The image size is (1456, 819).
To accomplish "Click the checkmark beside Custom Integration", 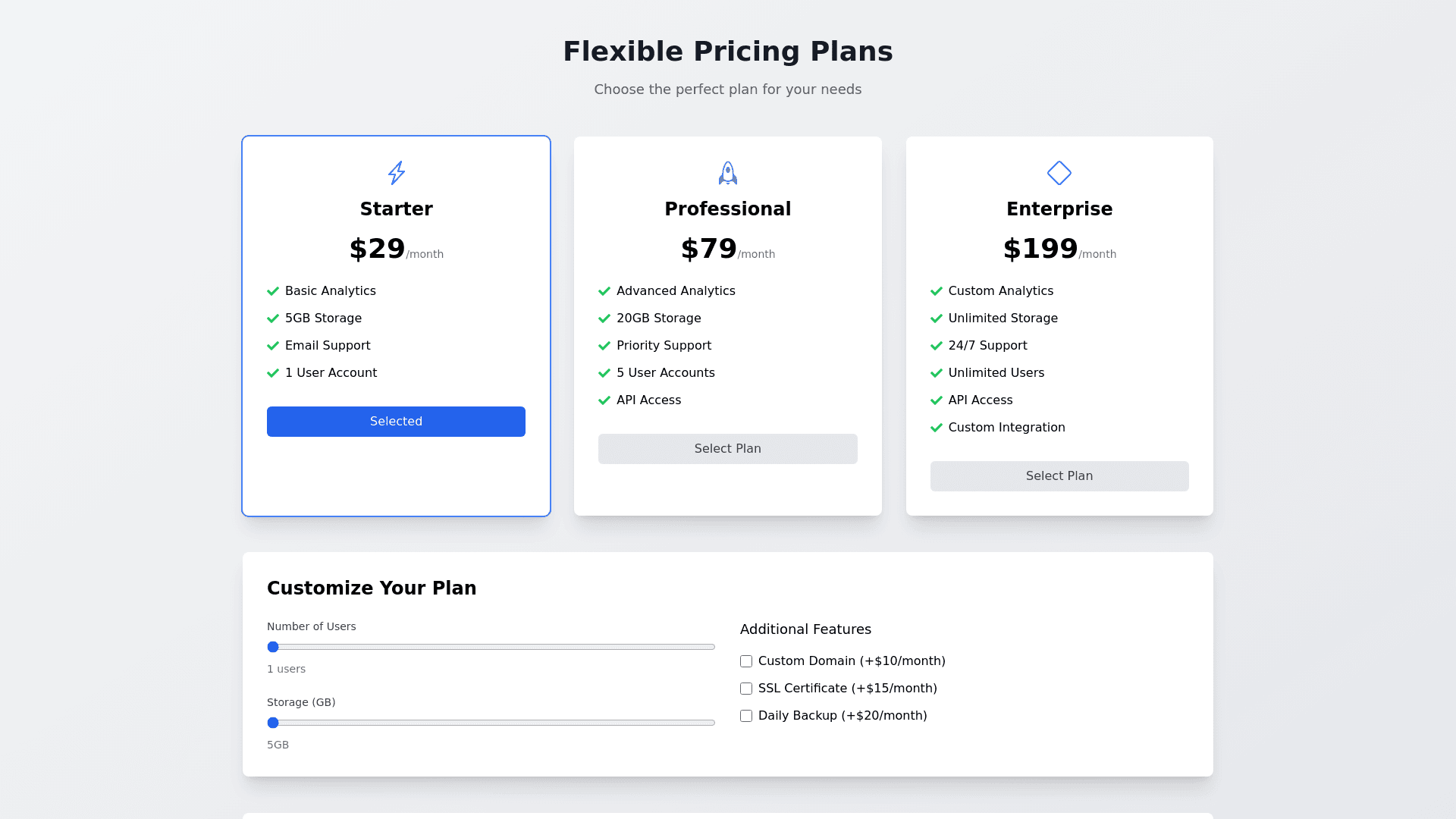I will tap(937, 428).
